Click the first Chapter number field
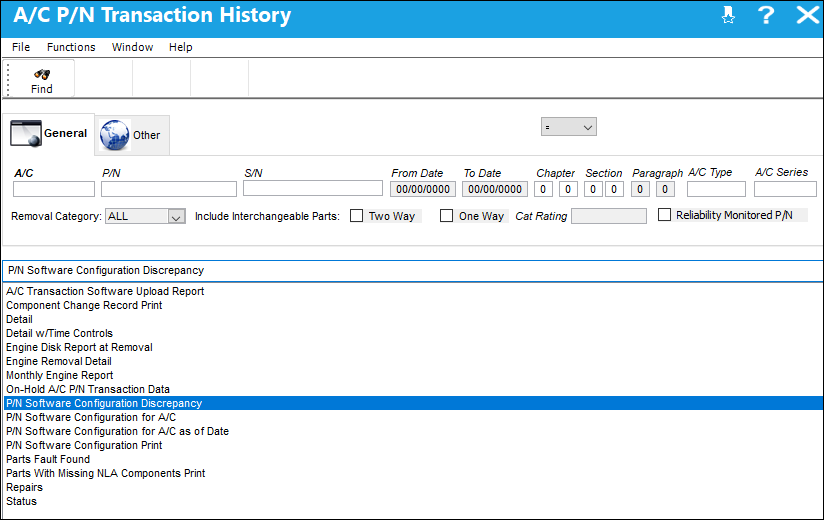Image resolution: width=824 pixels, height=520 pixels. 543,189
